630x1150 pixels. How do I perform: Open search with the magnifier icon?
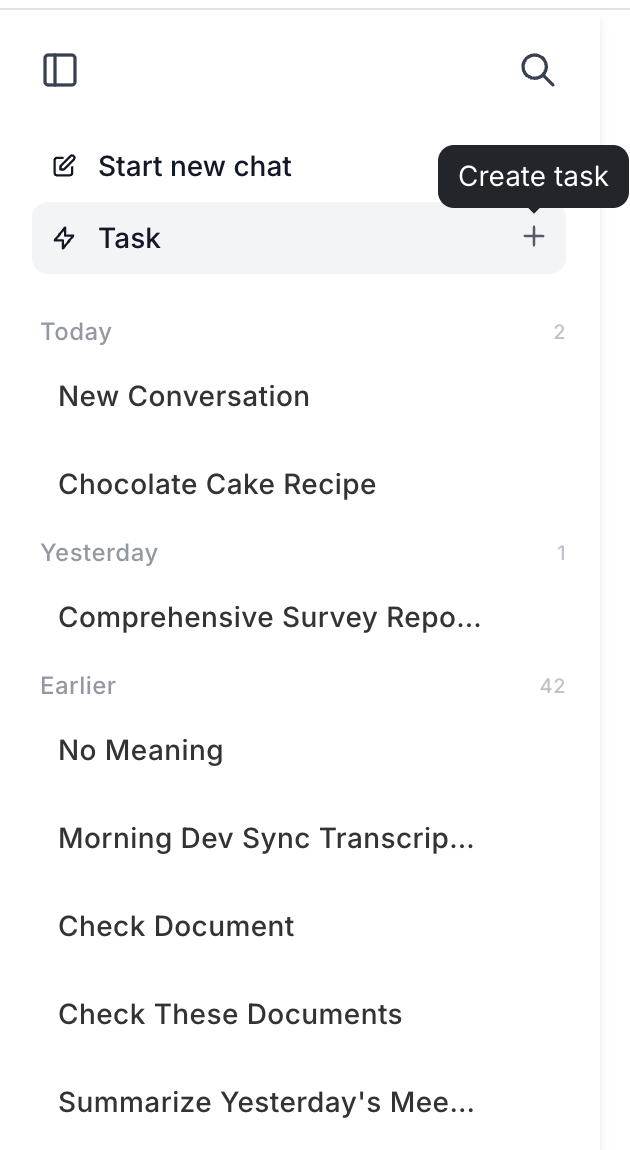[x=537, y=70]
